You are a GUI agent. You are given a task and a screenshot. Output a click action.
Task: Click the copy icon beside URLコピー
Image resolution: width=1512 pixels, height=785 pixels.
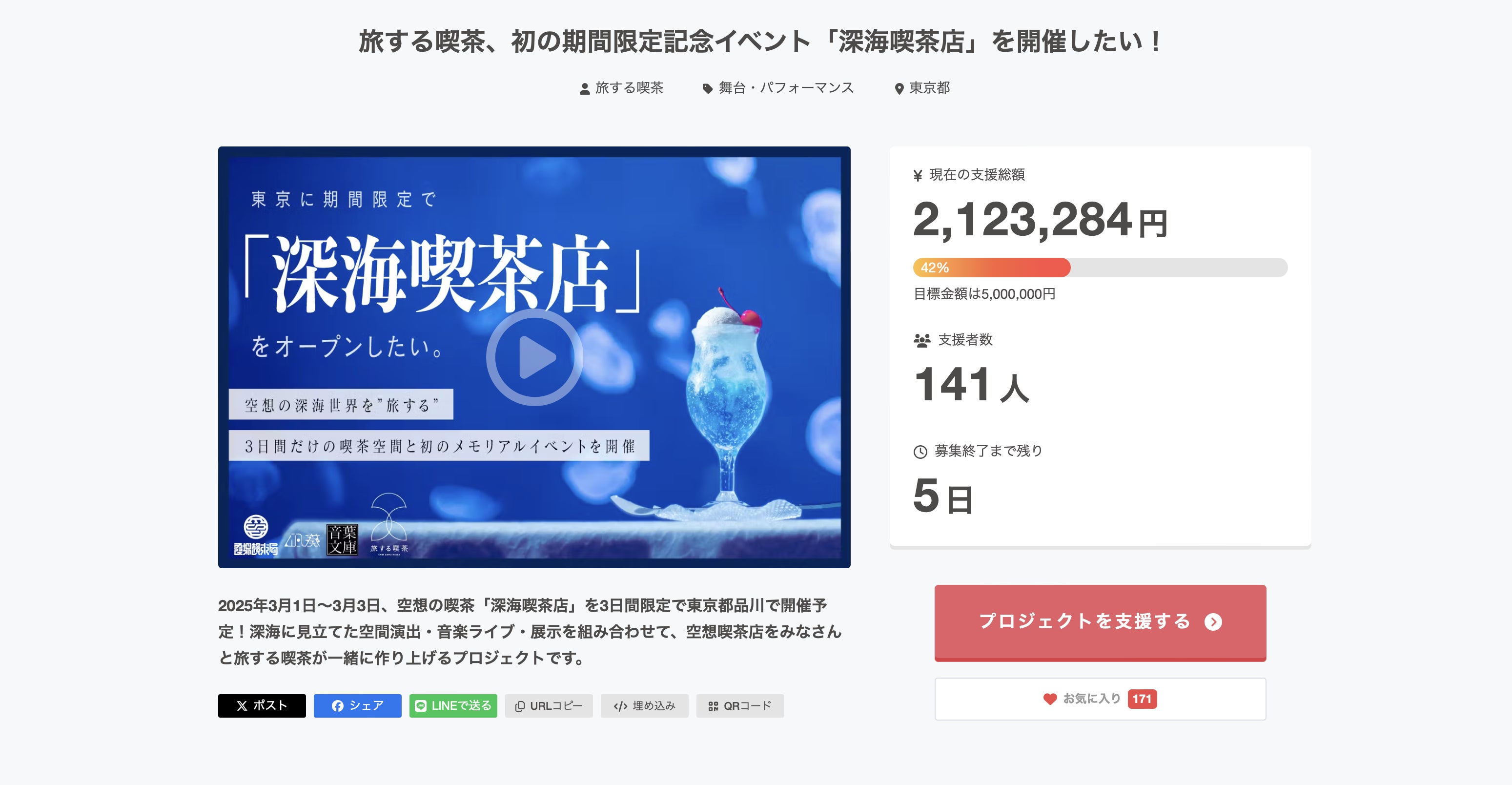coord(519,706)
